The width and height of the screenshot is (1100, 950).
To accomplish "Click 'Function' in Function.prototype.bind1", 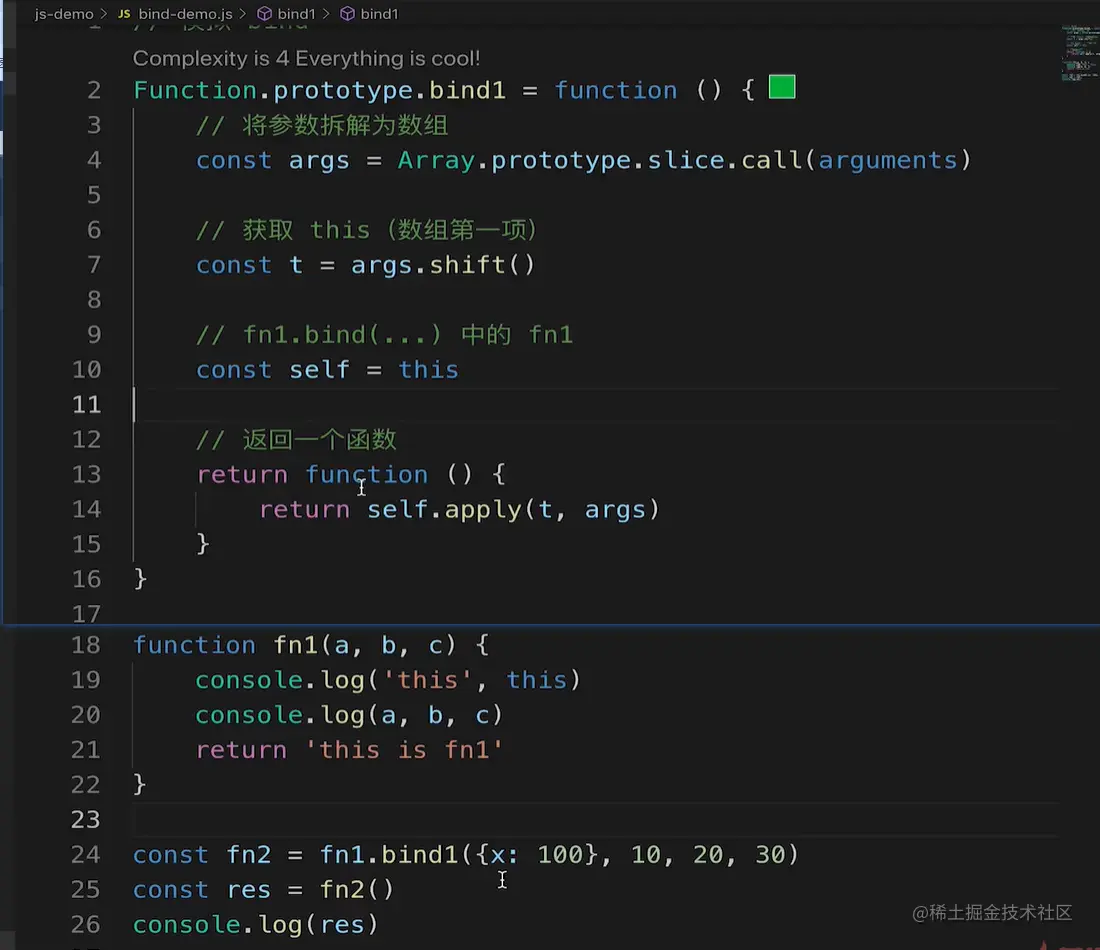I will coord(195,91).
